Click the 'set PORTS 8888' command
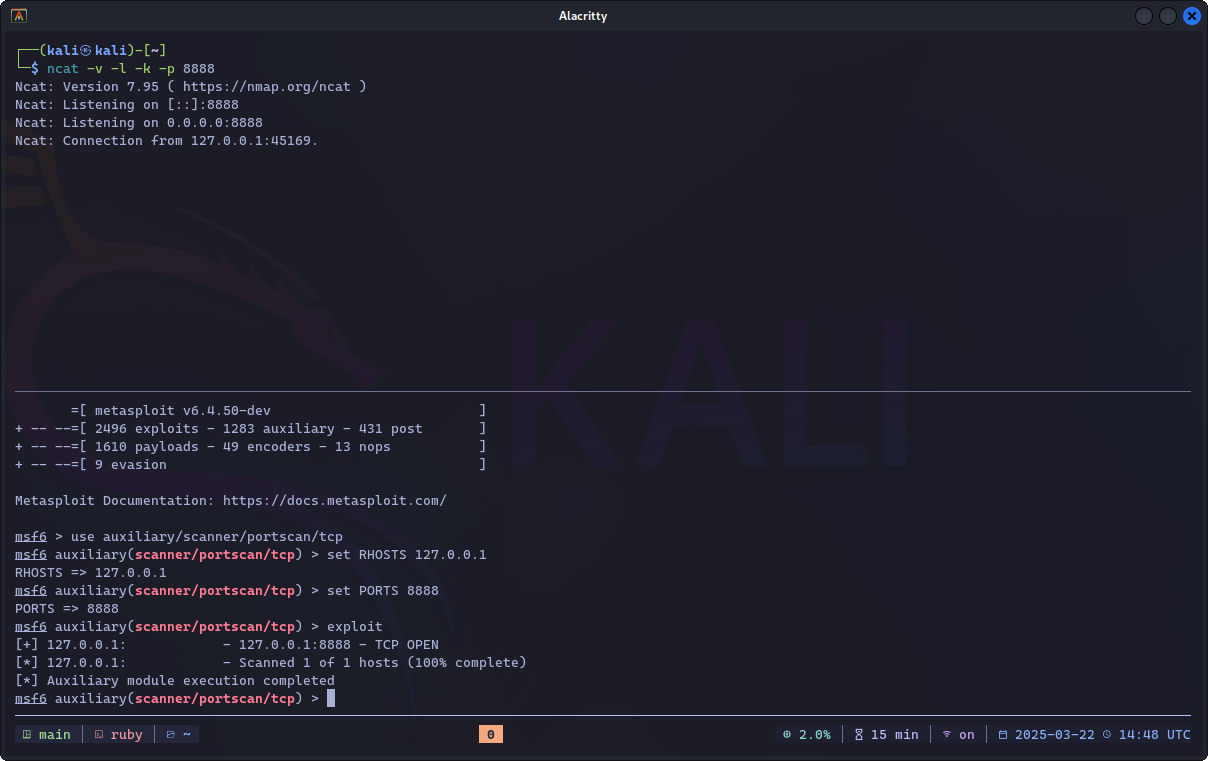1208x761 pixels. (383, 590)
